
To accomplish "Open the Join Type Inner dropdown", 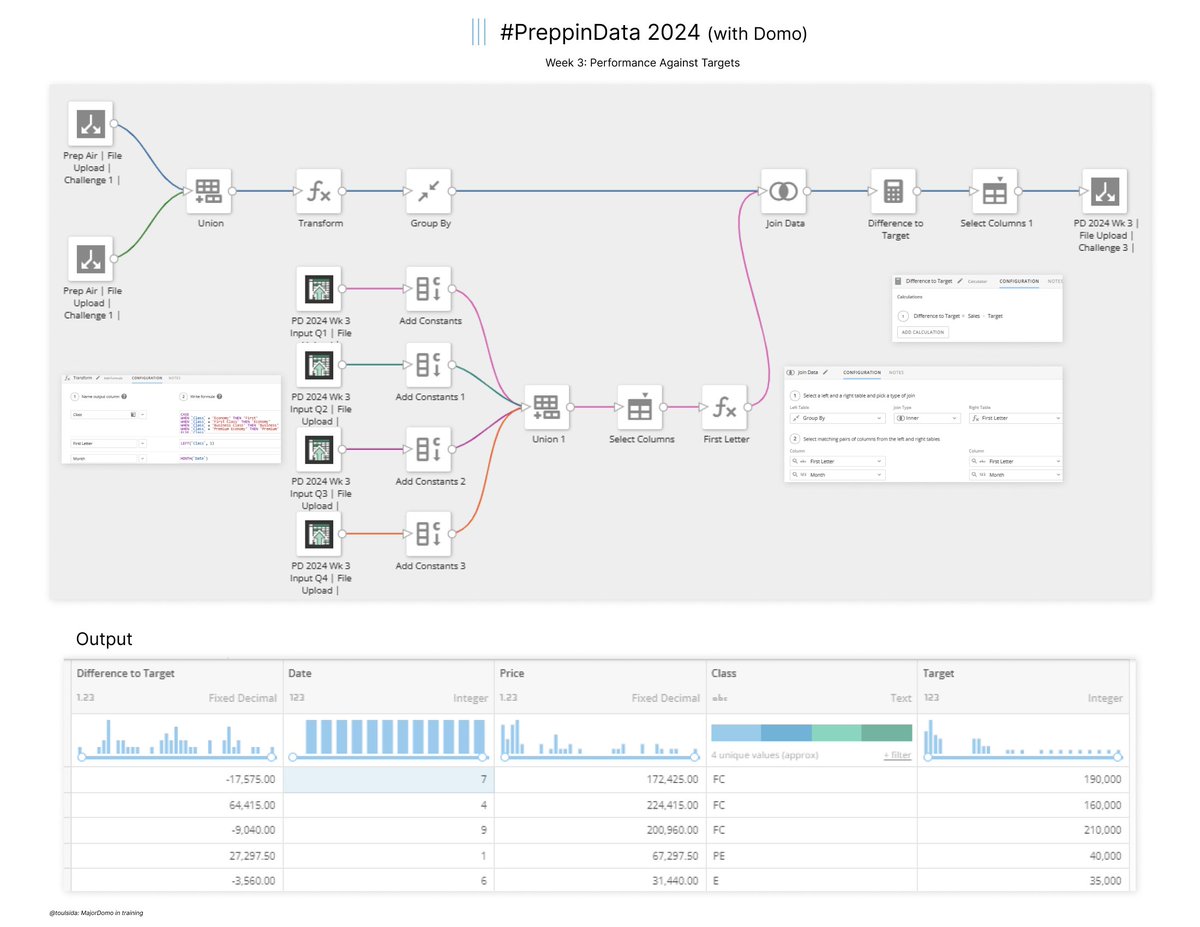I will click(x=927, y=418).
